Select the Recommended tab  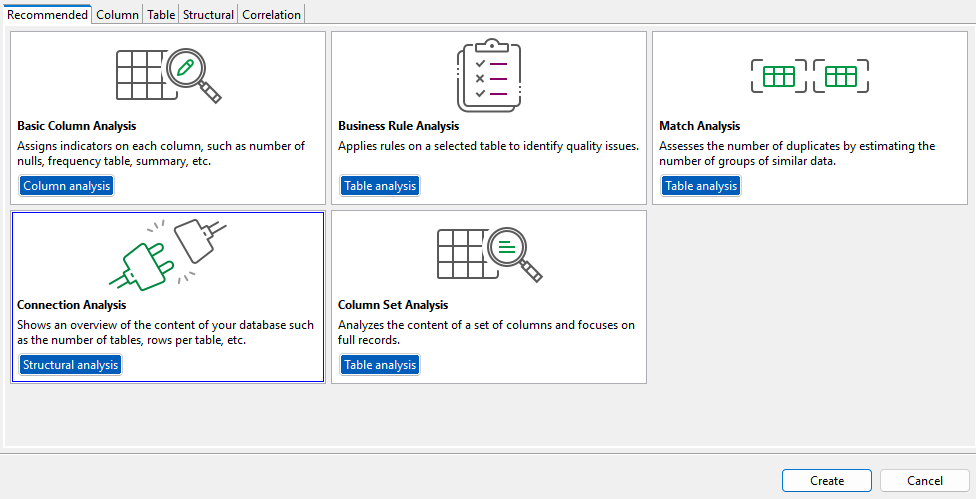[47, 15]
